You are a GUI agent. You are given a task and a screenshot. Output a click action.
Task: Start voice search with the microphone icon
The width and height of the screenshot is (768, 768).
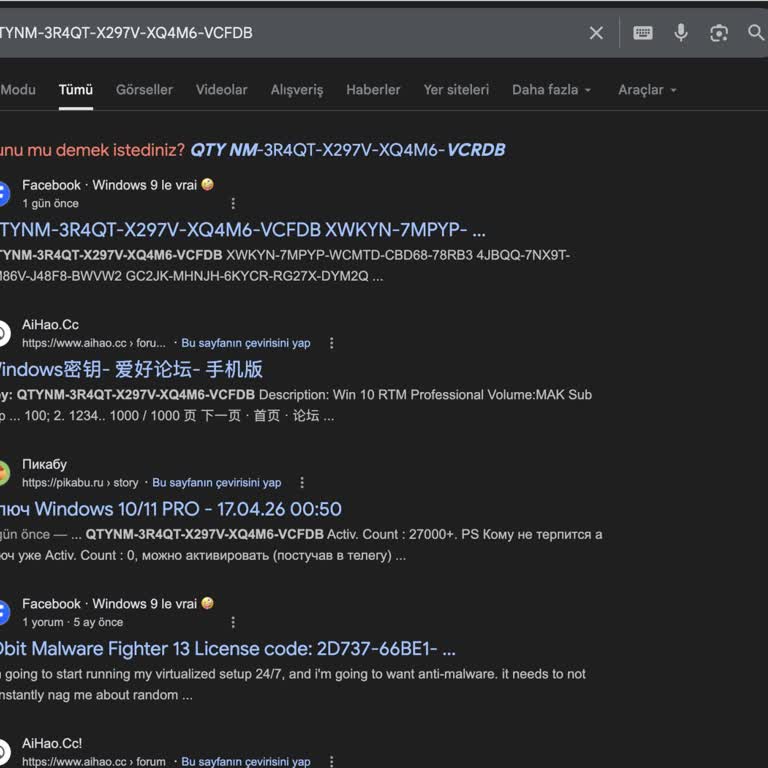681,33
